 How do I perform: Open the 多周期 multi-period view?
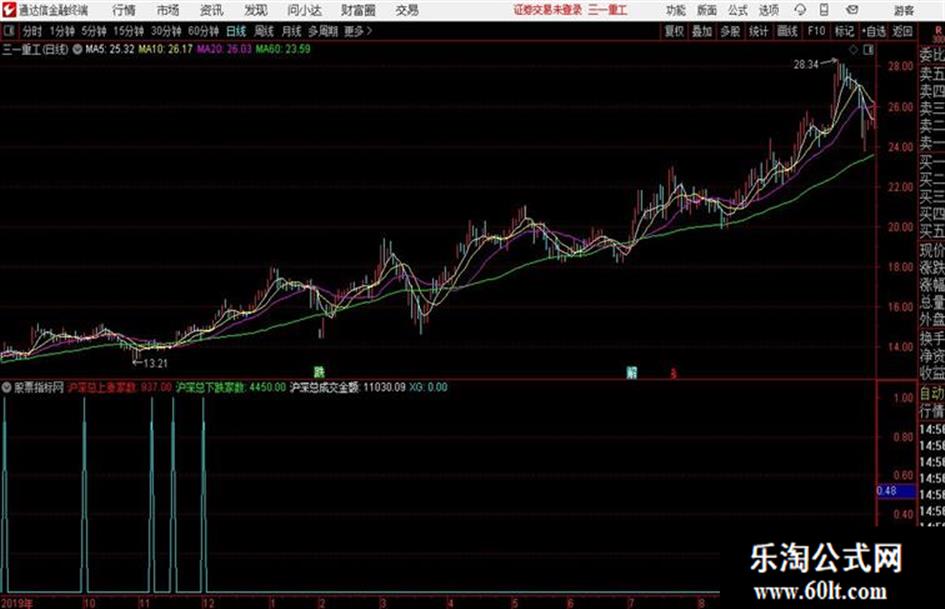click(x=323, y=31)
